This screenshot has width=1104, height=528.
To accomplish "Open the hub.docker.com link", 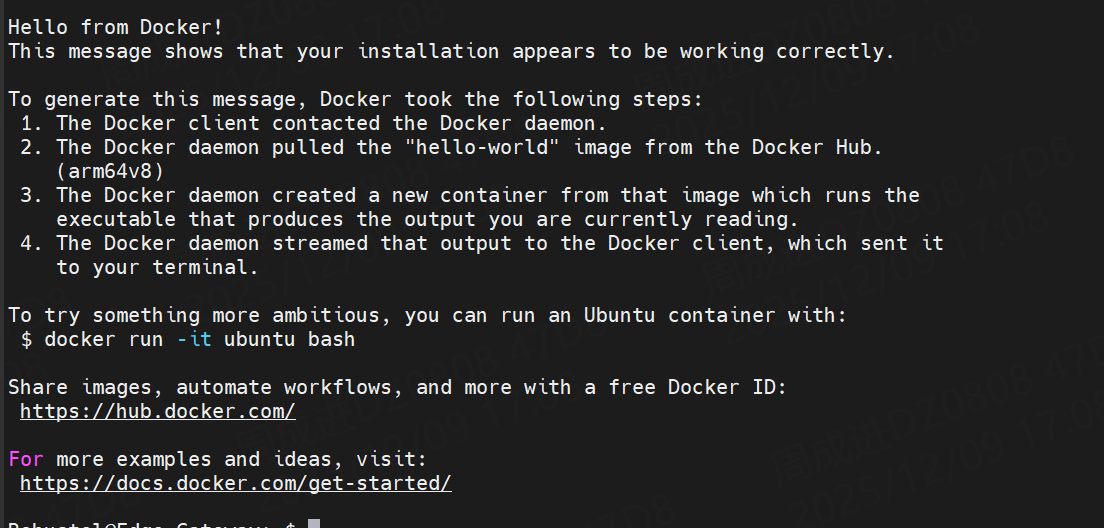I will (x=157, y=411).
